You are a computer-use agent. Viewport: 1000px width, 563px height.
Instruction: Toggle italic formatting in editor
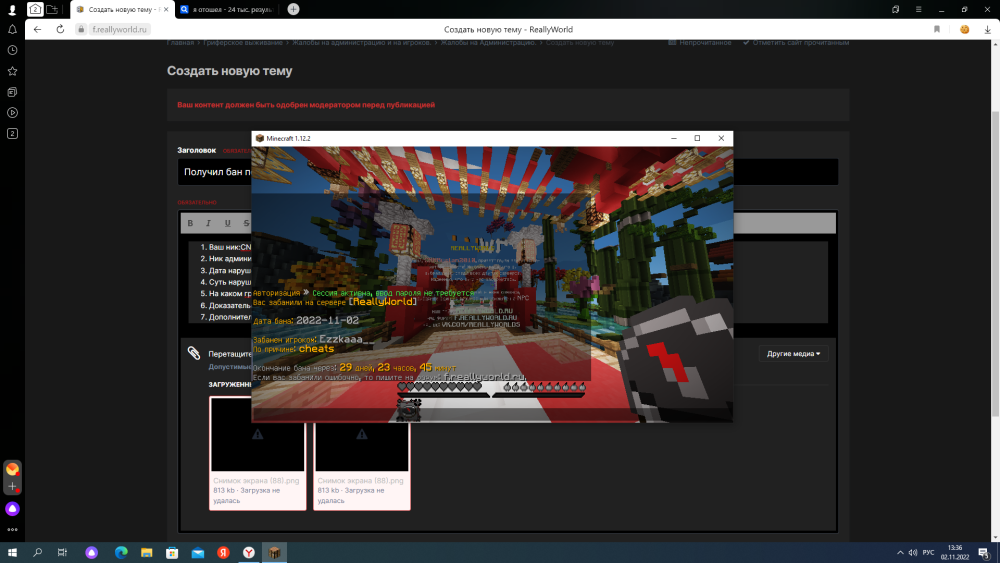[209, 223]
